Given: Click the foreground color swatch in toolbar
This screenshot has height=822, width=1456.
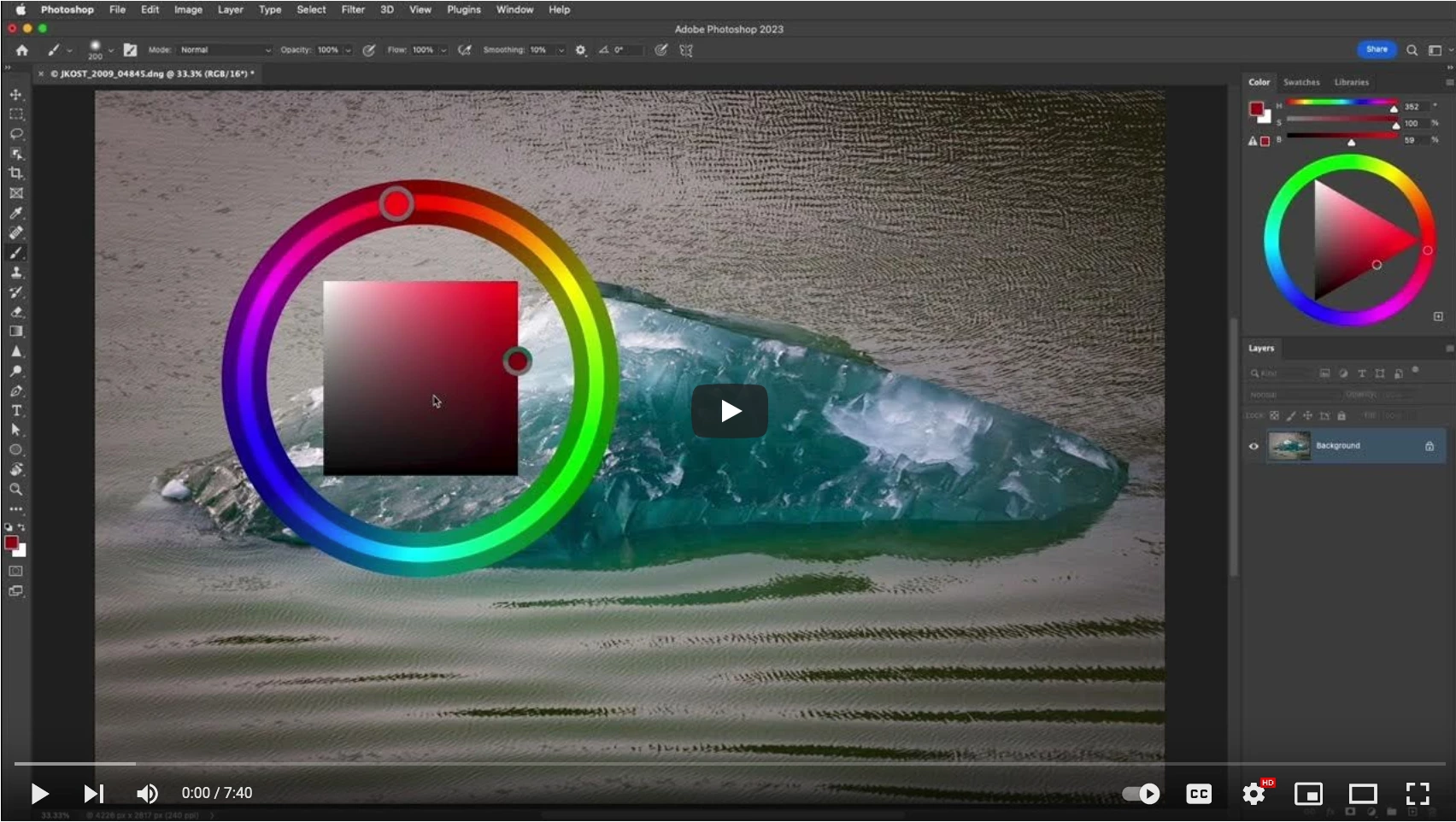Looking at the screenshot, I should (11, 543).
